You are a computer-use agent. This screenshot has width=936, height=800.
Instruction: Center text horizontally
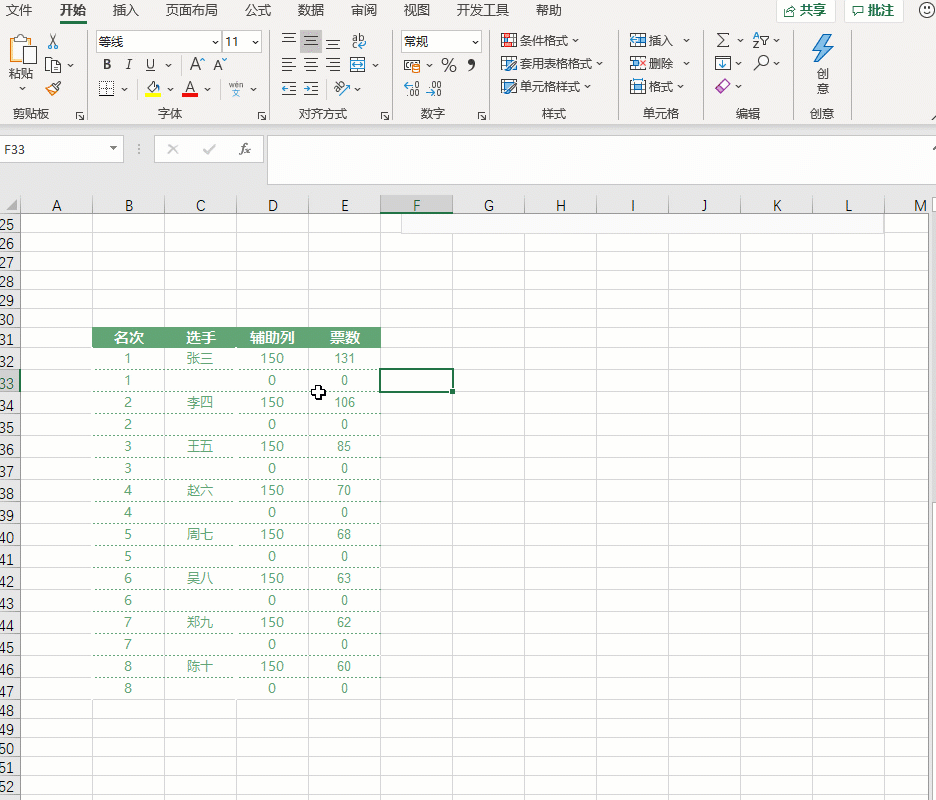click(311, 64)
